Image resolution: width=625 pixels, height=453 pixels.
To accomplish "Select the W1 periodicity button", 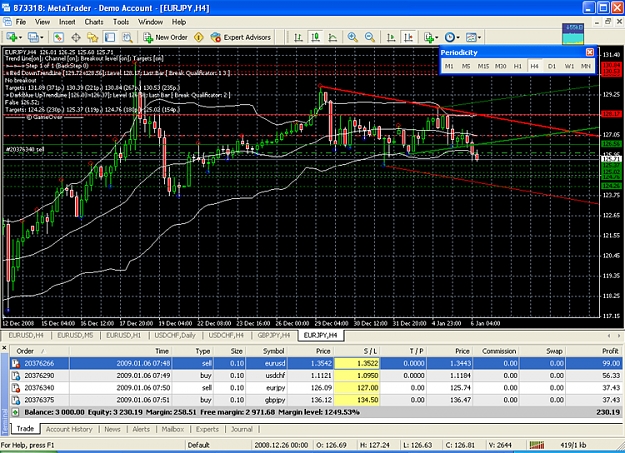I will (569, 66).
